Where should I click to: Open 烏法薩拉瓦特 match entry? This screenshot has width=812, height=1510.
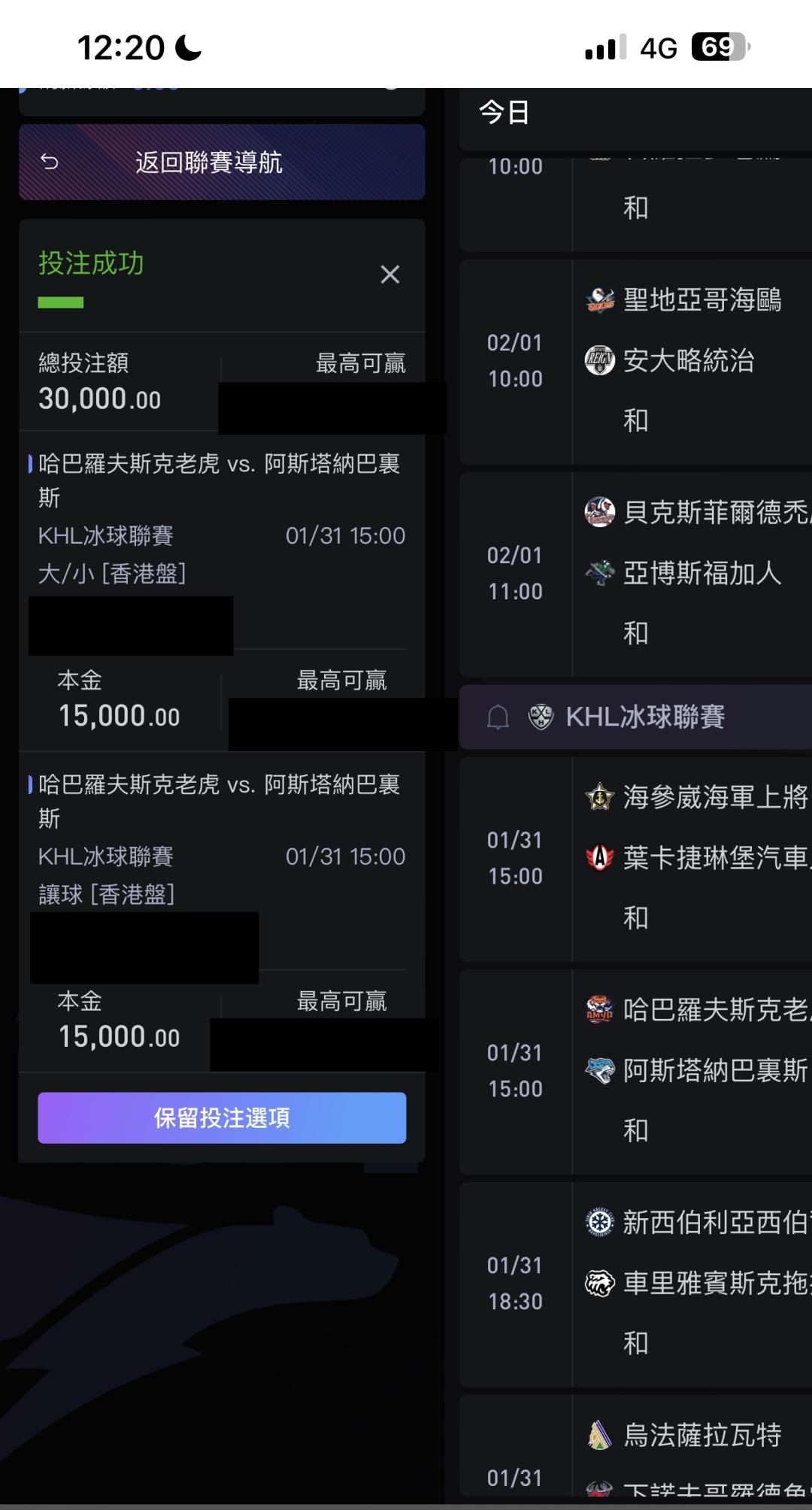(x=702, y=1436)
